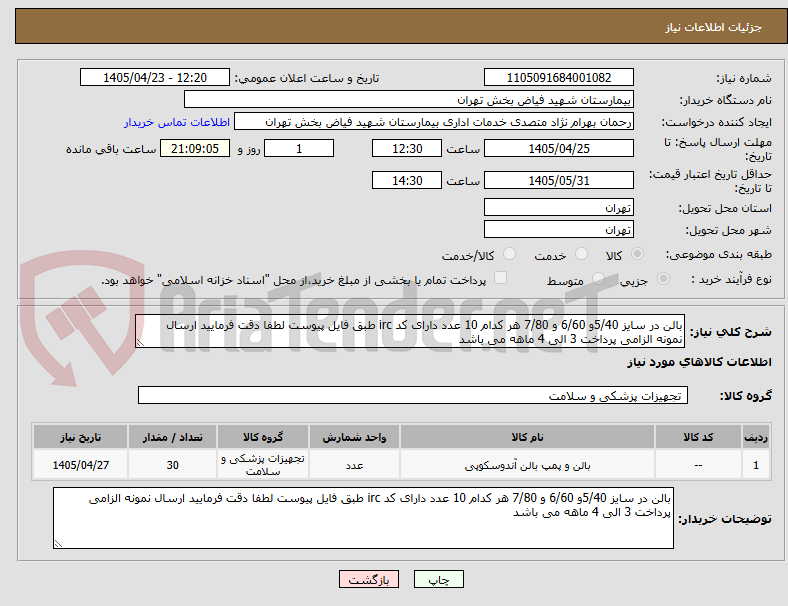
Task: Click the price validity date 1405/05/31
Action: click(558, 180)
